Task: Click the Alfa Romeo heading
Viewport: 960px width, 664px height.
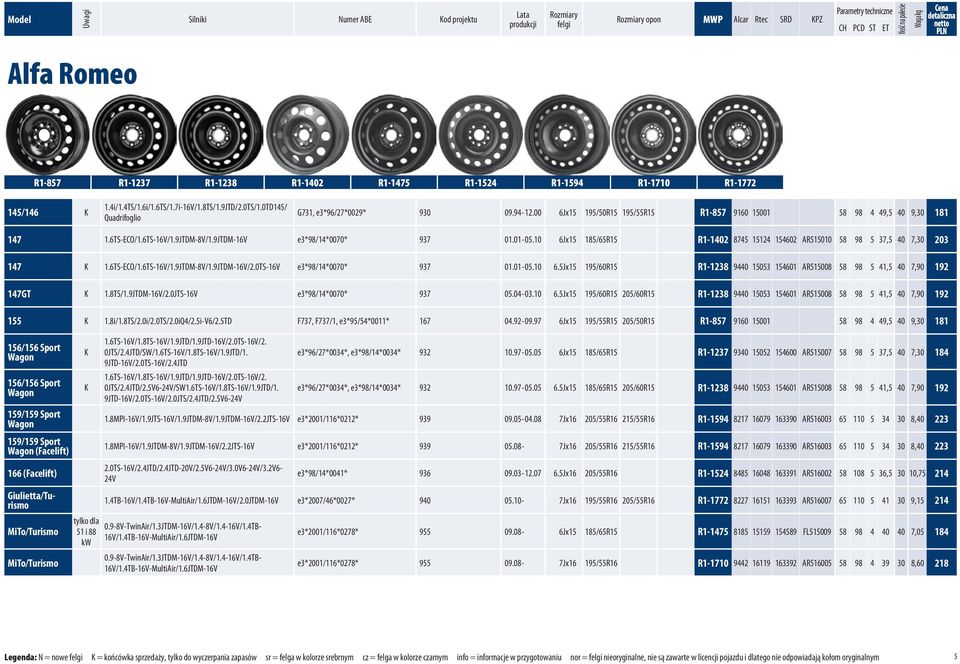Action: click(72, 74)
